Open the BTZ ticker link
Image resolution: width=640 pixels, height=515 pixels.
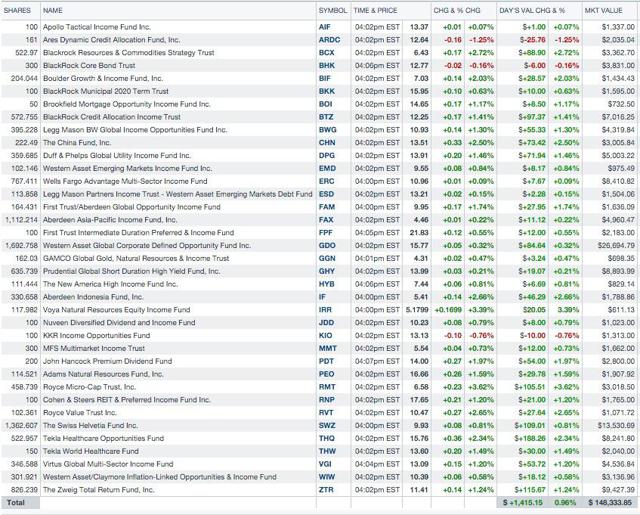326,117
